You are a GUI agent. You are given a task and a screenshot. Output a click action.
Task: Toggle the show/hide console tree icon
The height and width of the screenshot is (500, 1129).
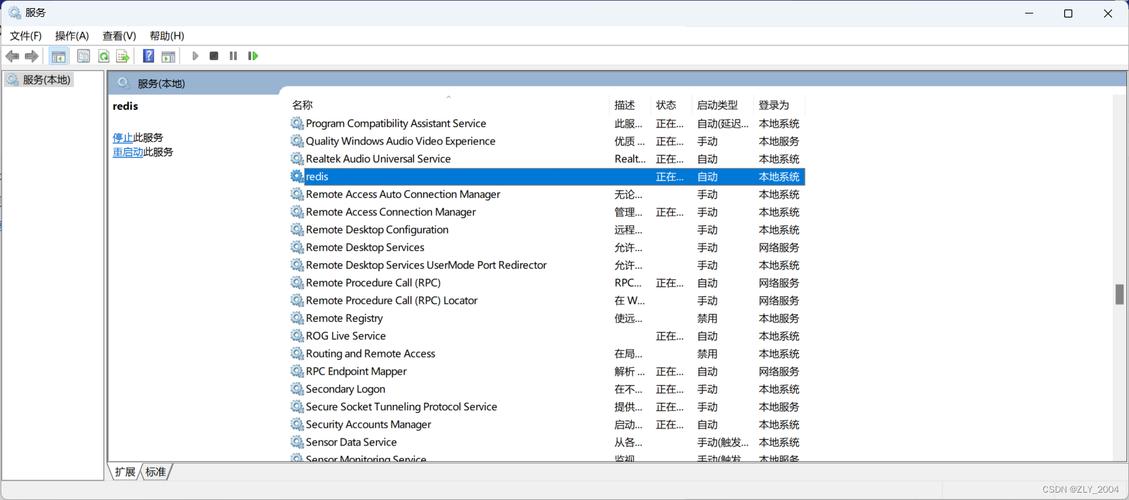pos(59,56)
